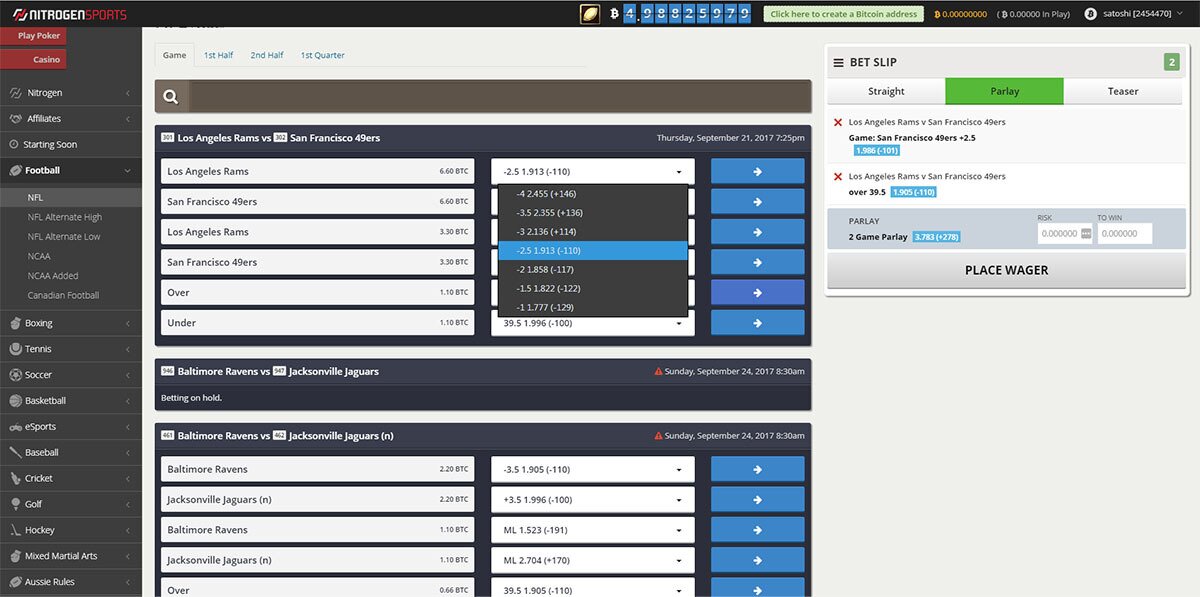Close the open -2.5 1.913 spread dropdown
The width and height of the screenshot is (1200, 597).
(593, 171)
